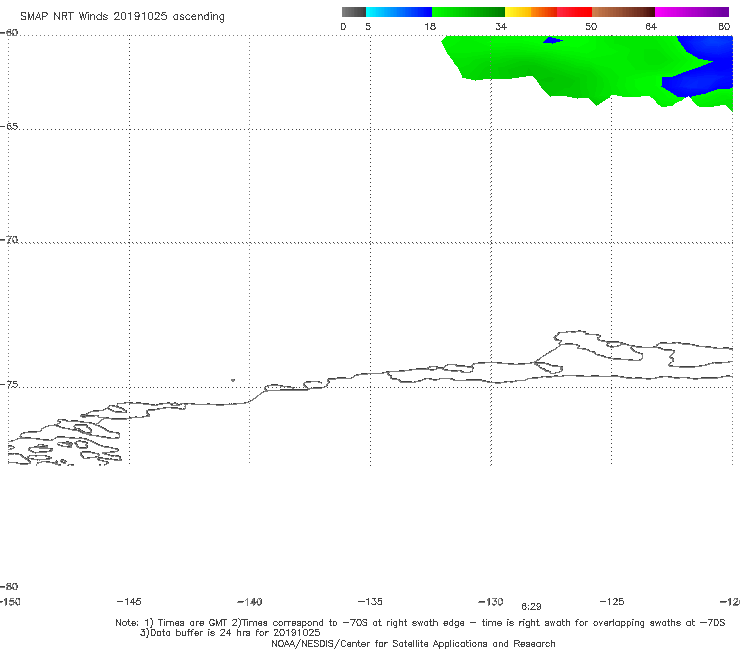740x650 pixels.
Task: Click the longitude label '-125'
Action: (x=612, y=602)
